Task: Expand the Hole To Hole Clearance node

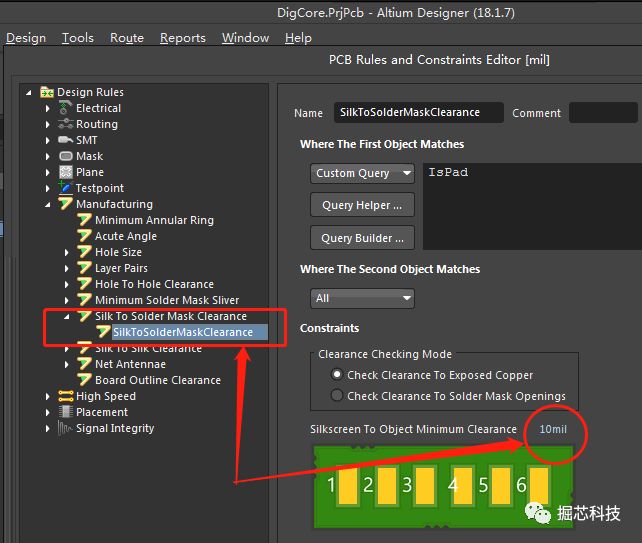Action: (x=66, y=285)
